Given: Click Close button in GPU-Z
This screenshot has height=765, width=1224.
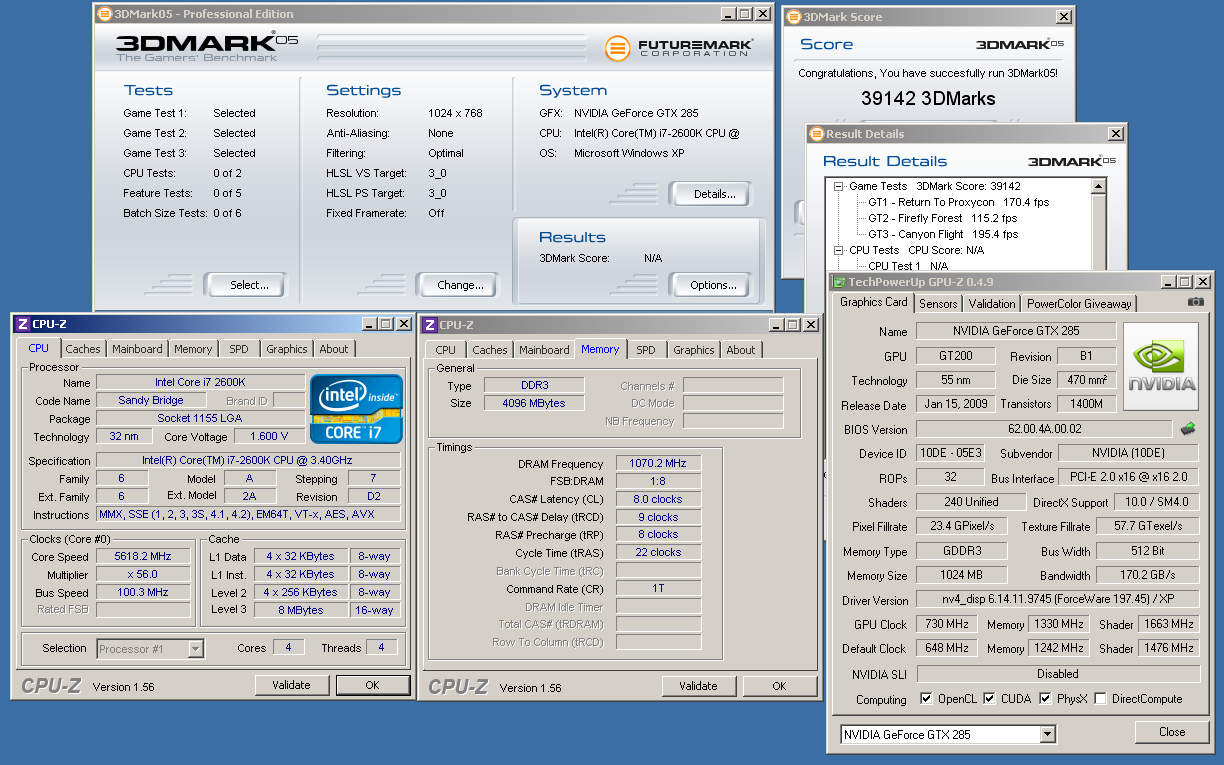Looking at the screenshot, I should pos(1172,732).
